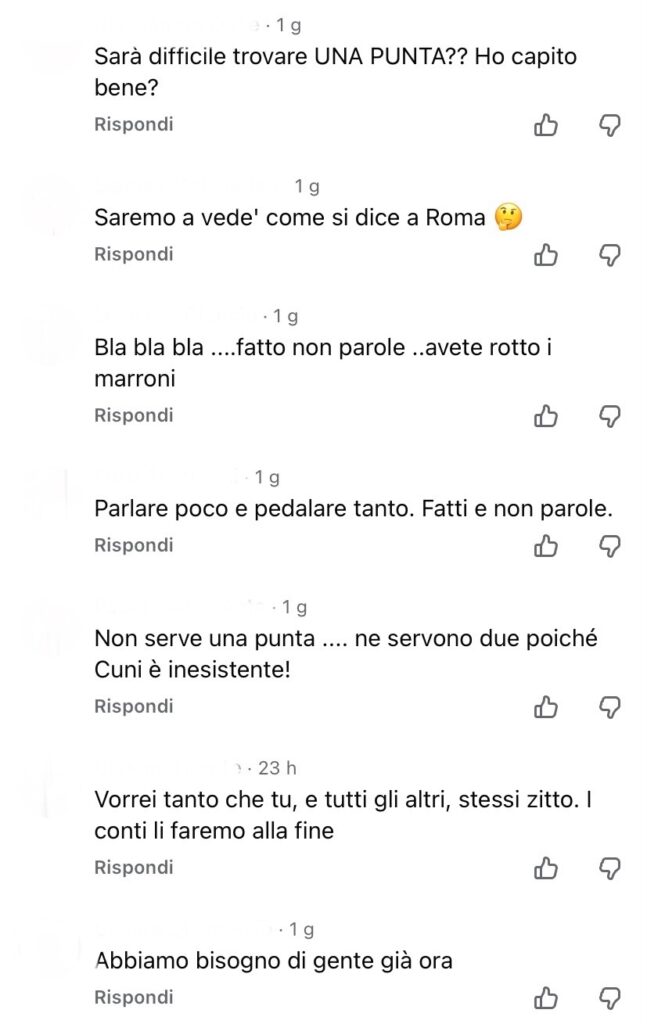The image size is (647, 1024).
Task: Dislike the 'Bla bla bla' comment
Action: (x=609, y=415)
